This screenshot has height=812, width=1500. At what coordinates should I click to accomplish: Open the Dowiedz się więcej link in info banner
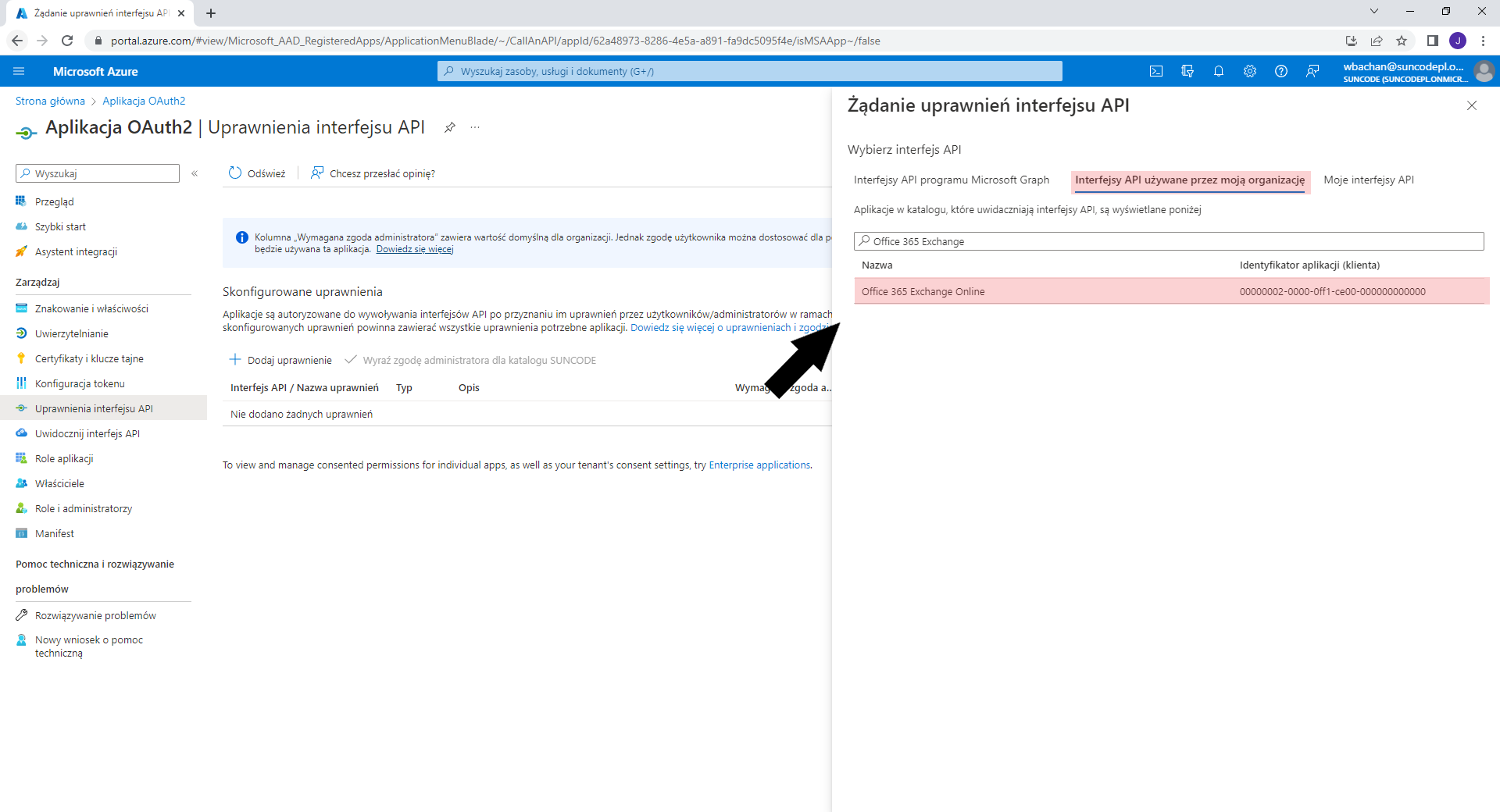(x=415, y=249)
